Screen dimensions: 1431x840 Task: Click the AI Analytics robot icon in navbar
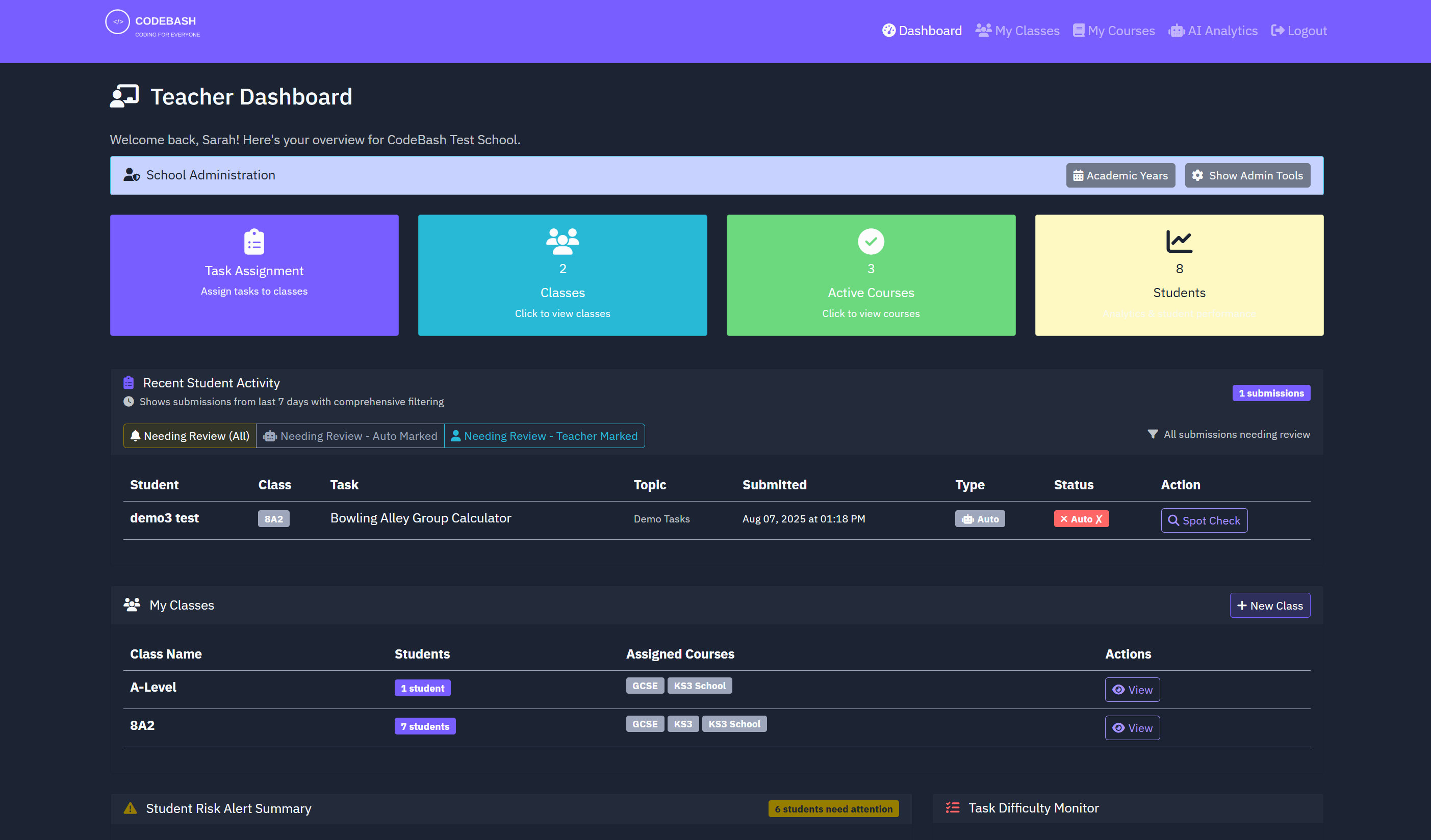(x=1177, y=31)
